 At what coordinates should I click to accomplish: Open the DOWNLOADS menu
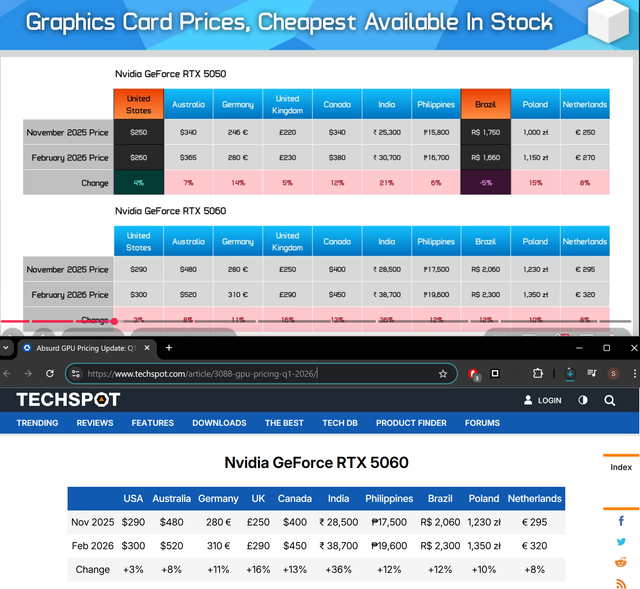click(219, 423)
